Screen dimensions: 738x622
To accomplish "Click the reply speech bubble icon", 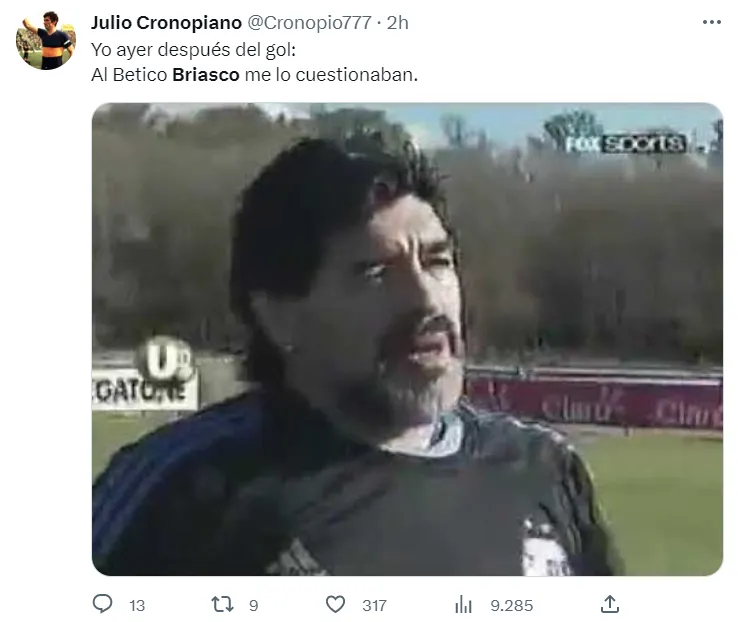I will point(102,604).
